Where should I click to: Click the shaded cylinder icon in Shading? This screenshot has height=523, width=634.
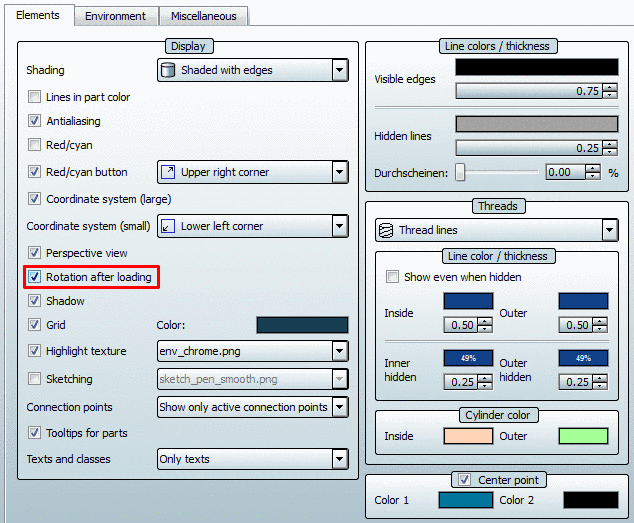[x=167, y=70]
